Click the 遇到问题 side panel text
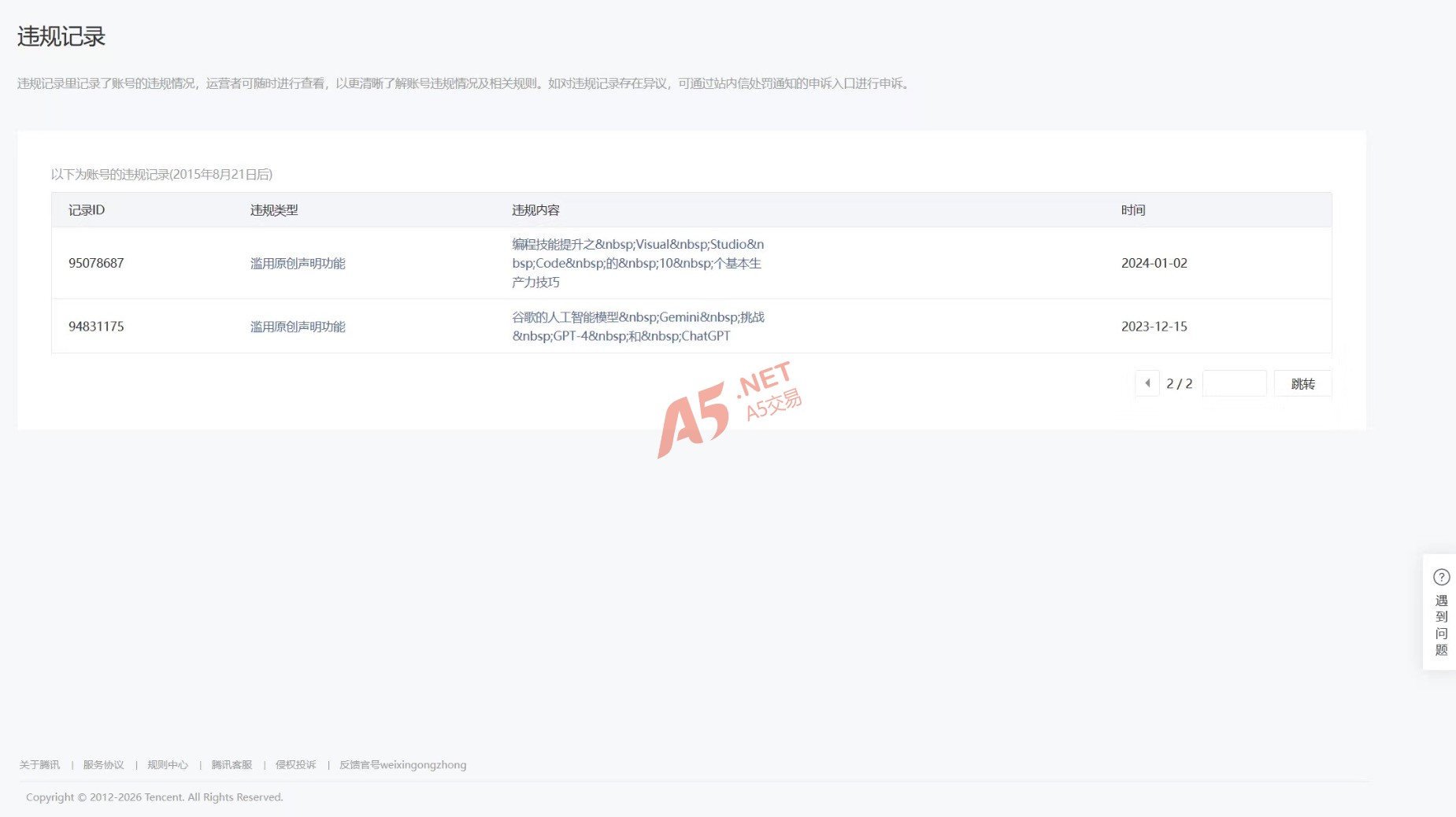The width and height of the screenshot is (1456, 817). pos(1441,625)
